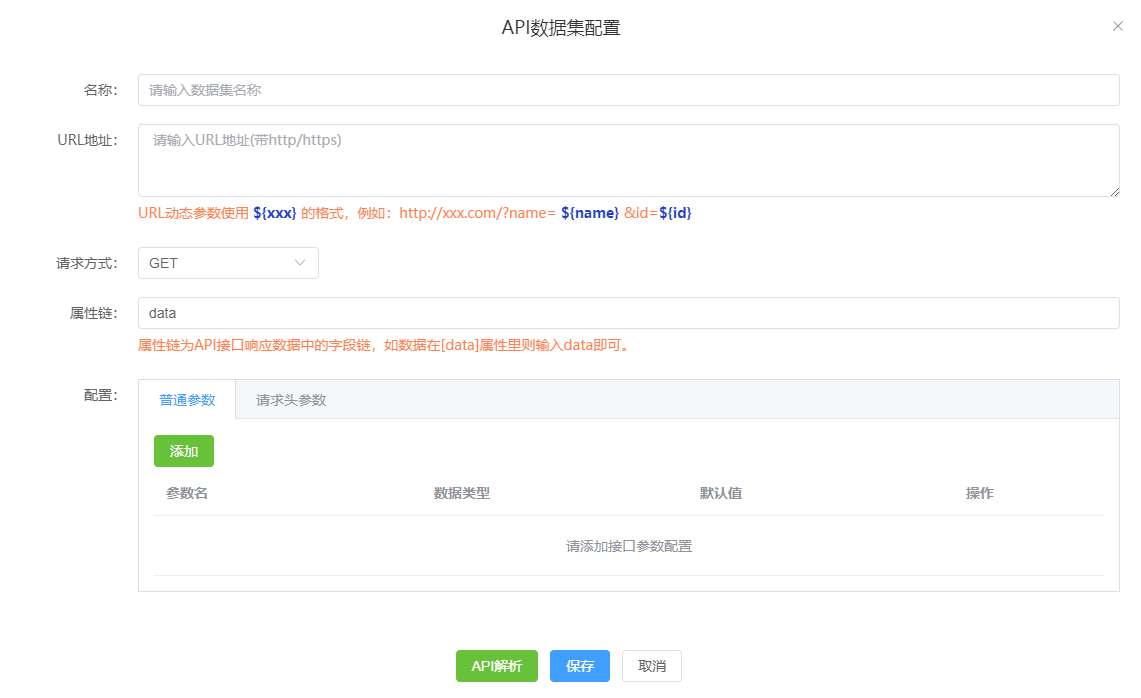Click the blue 保存 button
1141x698 pixels.
[x=579, y=666]
